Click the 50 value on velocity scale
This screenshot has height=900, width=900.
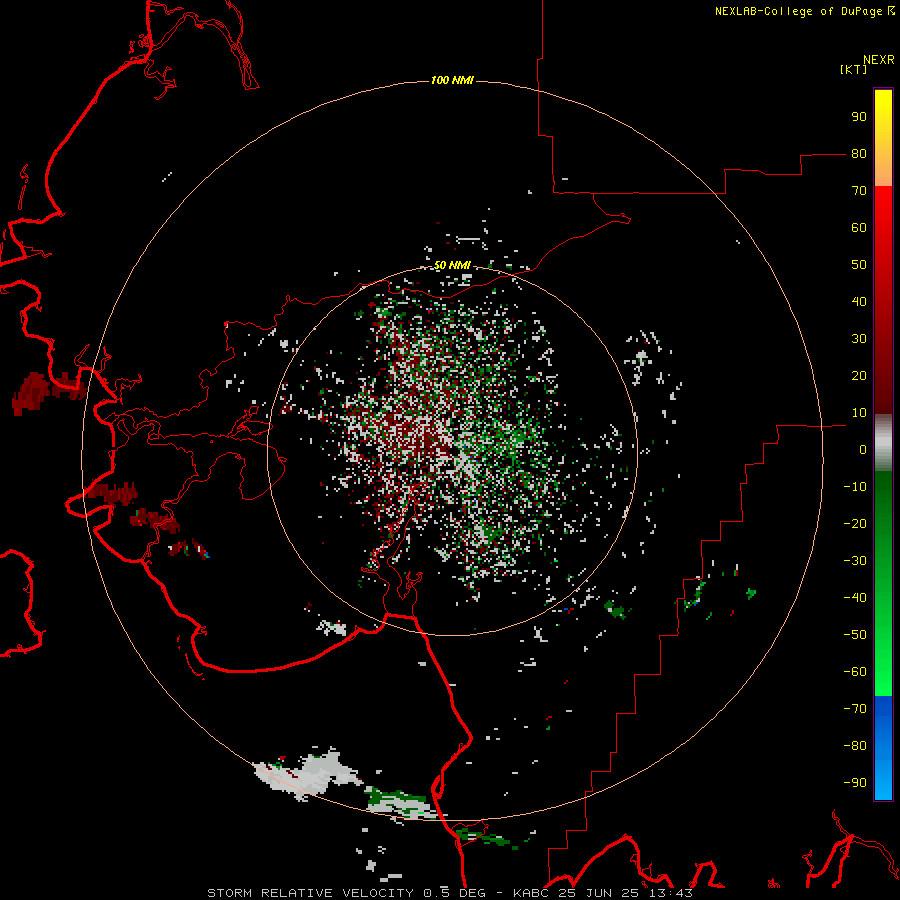pyautogui.click(x=859, y=265)
